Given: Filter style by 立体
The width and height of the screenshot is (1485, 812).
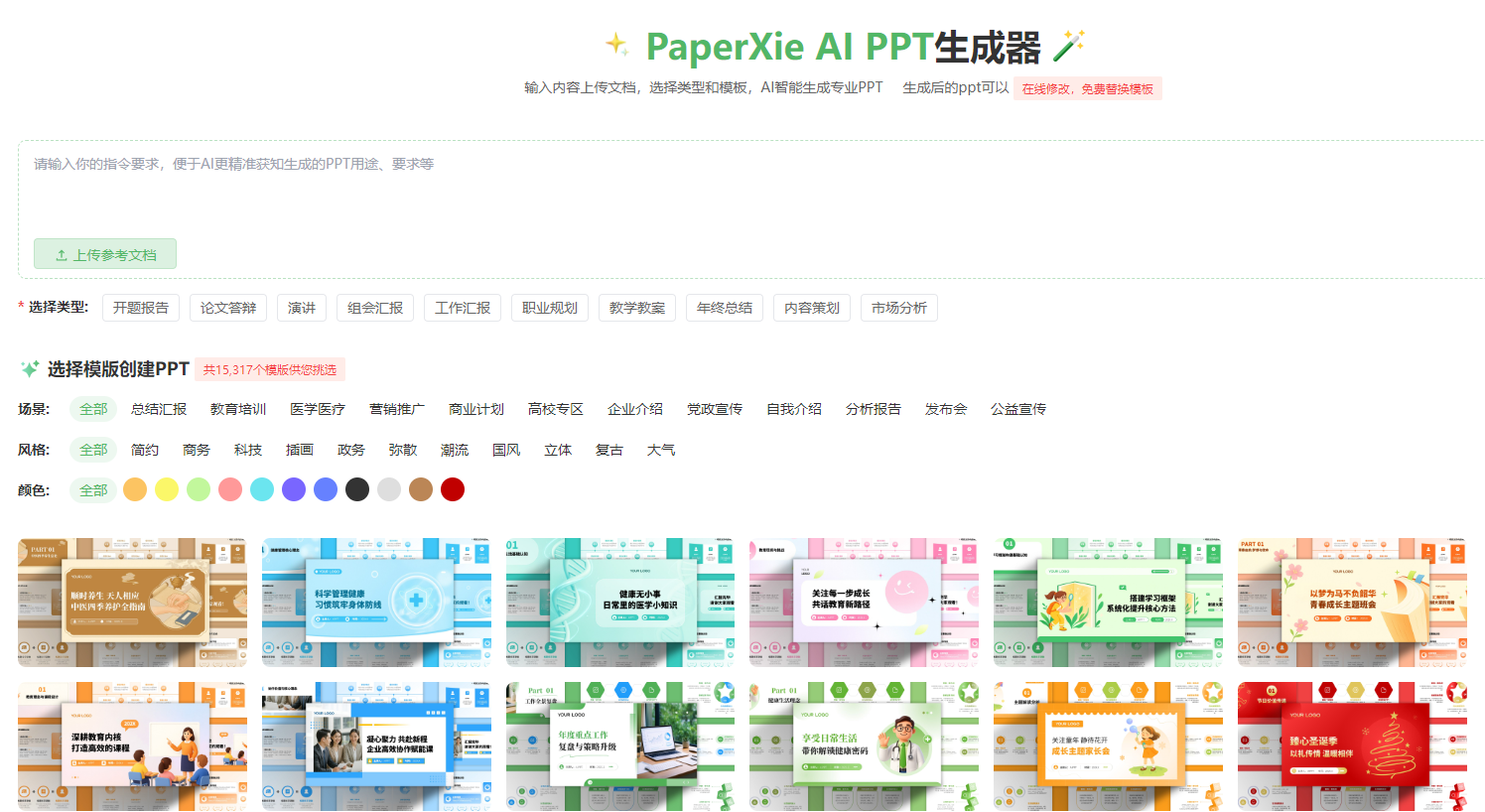Looking at the screenshot, I should [558, 450].
